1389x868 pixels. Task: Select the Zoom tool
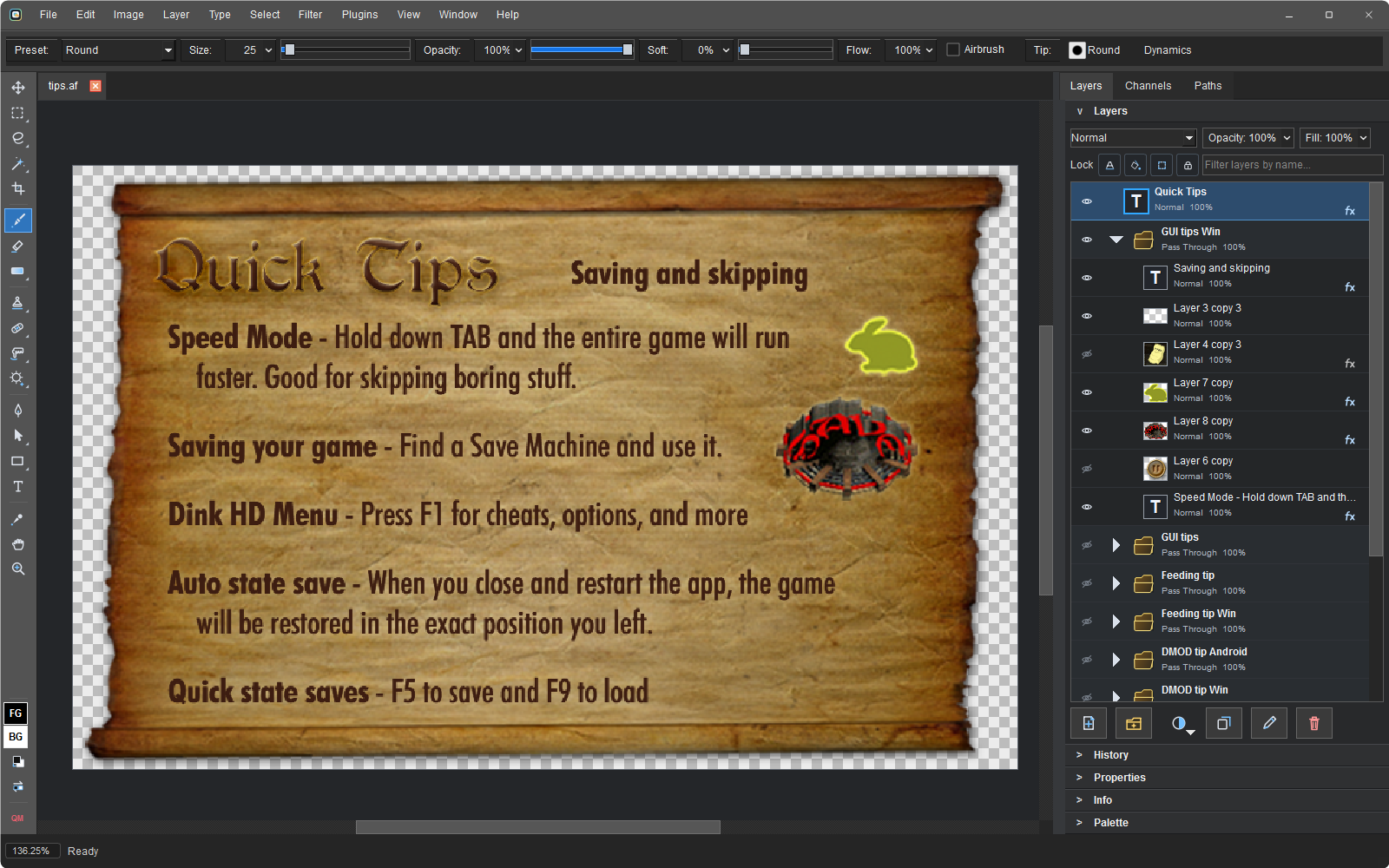click(x=17, y=569)
